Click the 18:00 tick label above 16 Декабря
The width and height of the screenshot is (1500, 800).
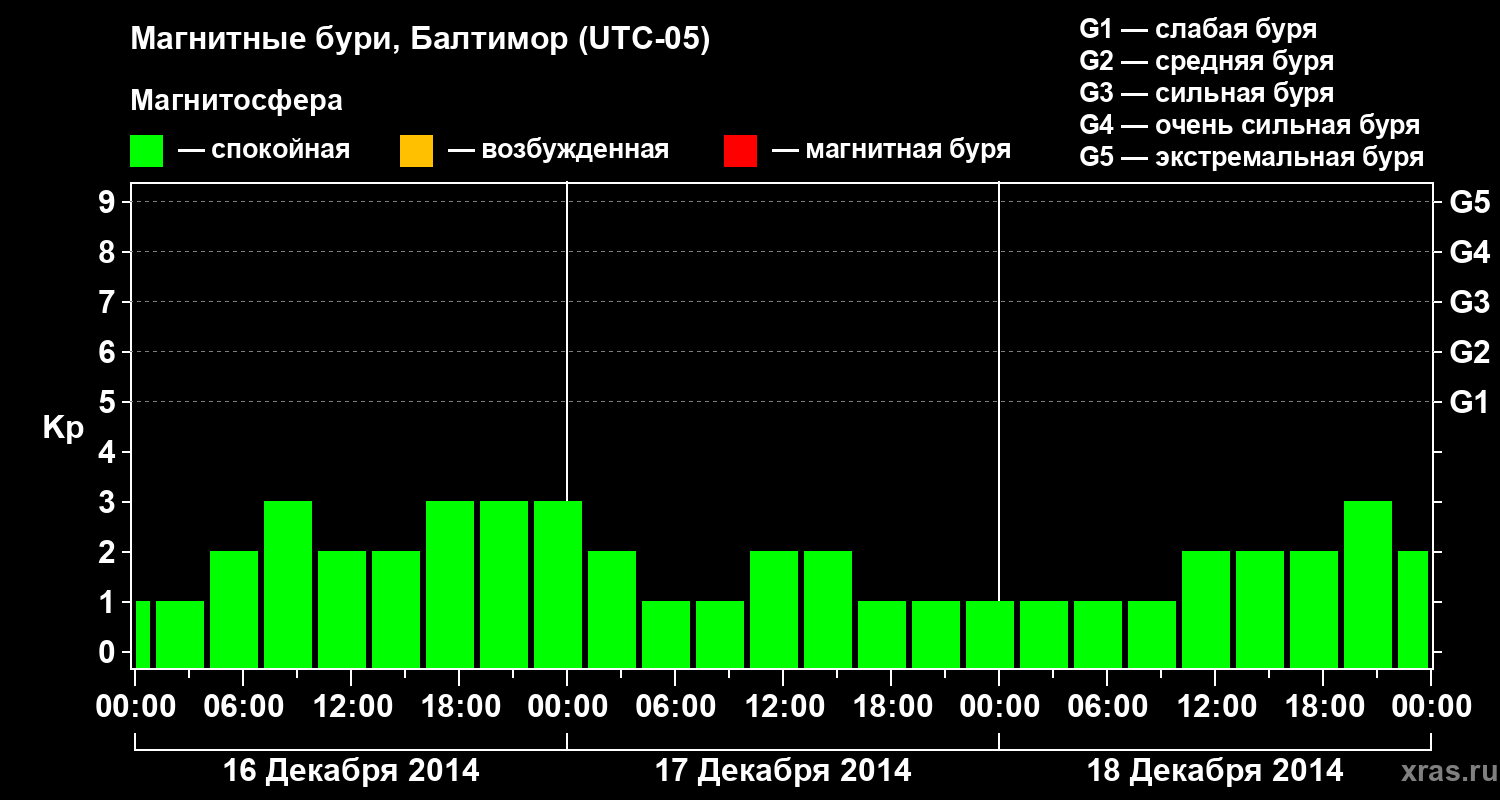(x=459, y=707)
